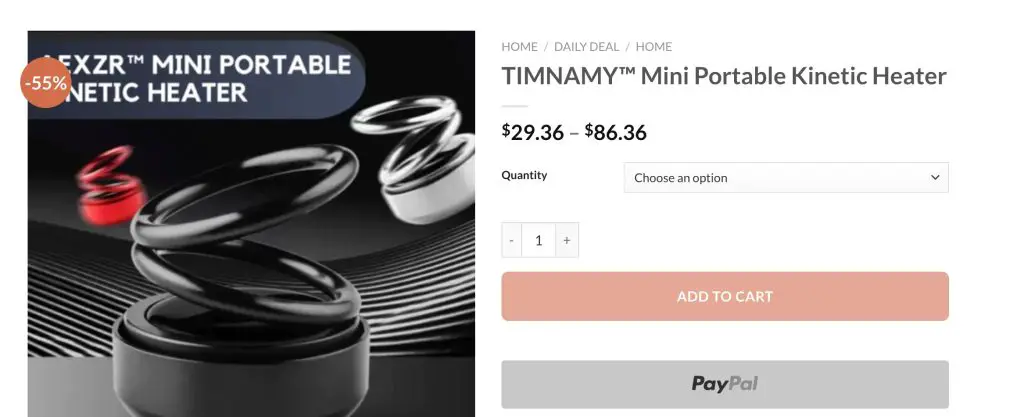Image resolution: width=1024 pixels, height=417 pixels.
Task: Click the short divider line under product title
Action: pos(515,106)
